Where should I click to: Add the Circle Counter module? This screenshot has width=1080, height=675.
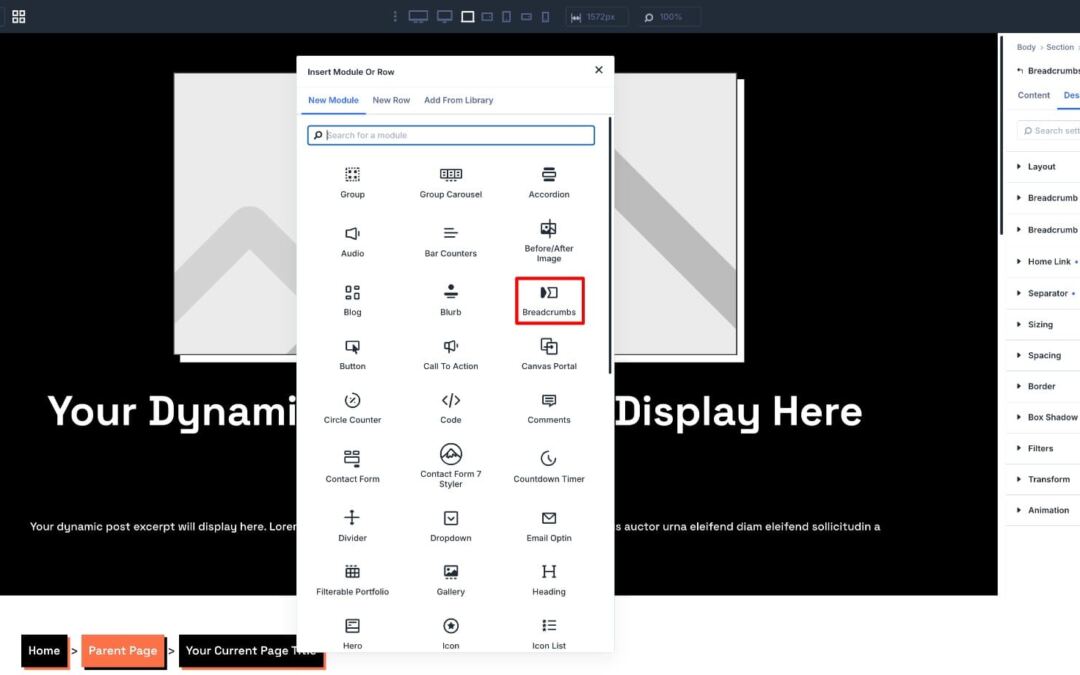point(352,408)
